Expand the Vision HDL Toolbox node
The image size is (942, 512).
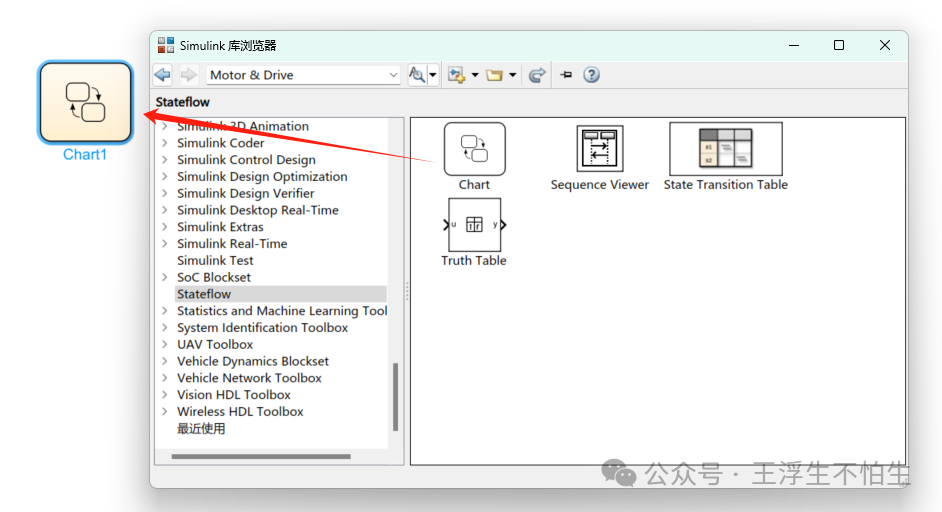point(165,395)
